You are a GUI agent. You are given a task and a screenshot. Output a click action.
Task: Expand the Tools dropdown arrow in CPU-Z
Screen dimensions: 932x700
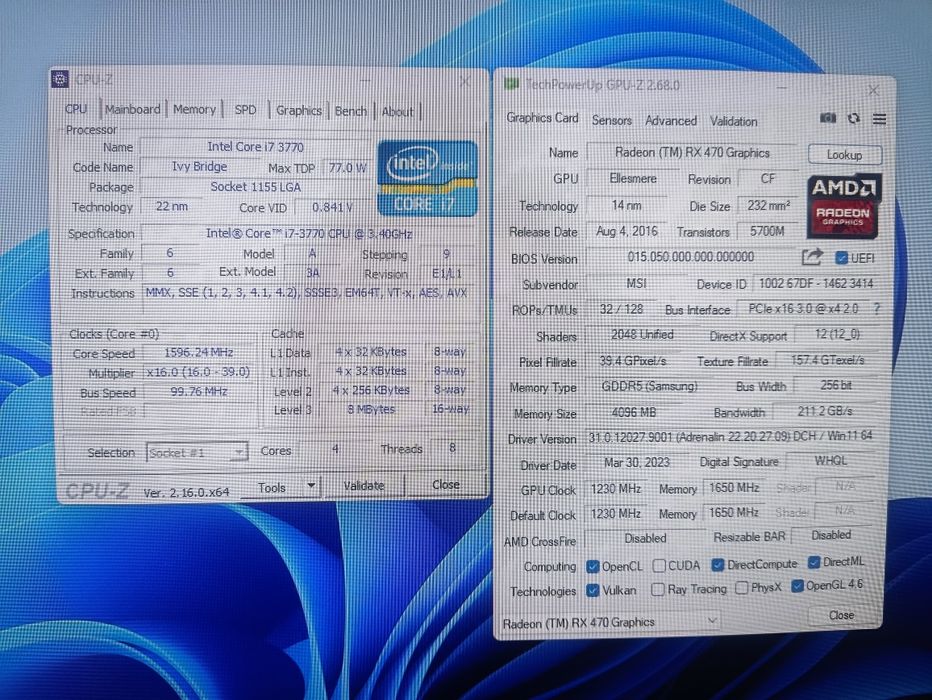[x=311, y=486]
